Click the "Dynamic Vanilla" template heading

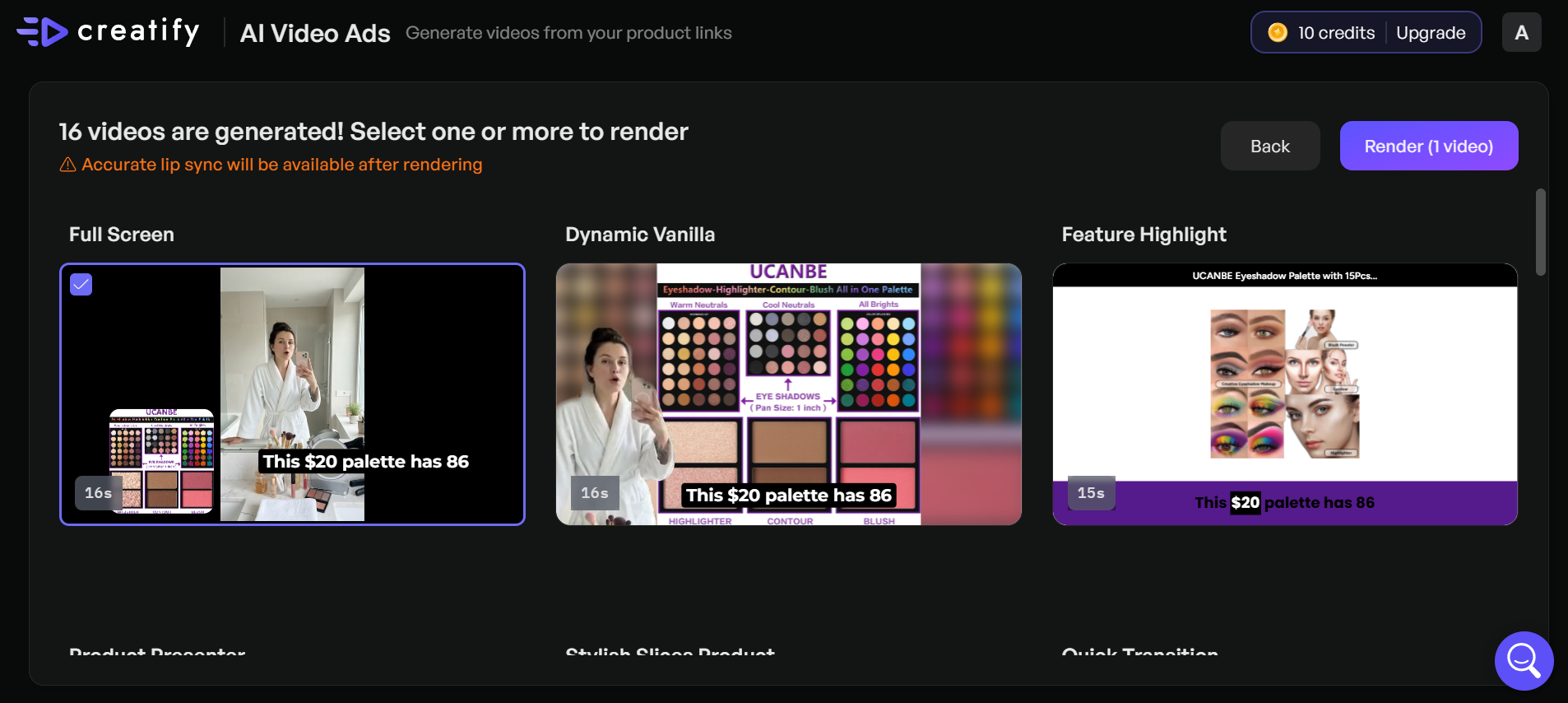point(640,235)
